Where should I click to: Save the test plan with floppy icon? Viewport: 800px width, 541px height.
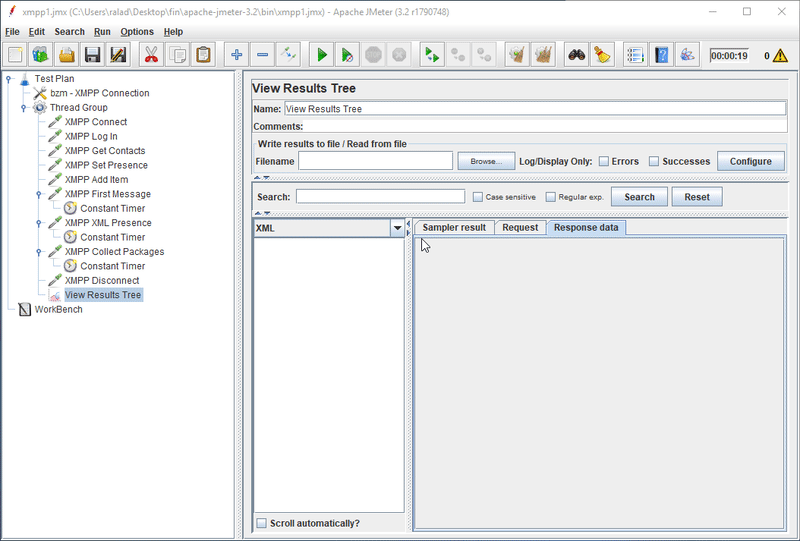pos(92,55)
